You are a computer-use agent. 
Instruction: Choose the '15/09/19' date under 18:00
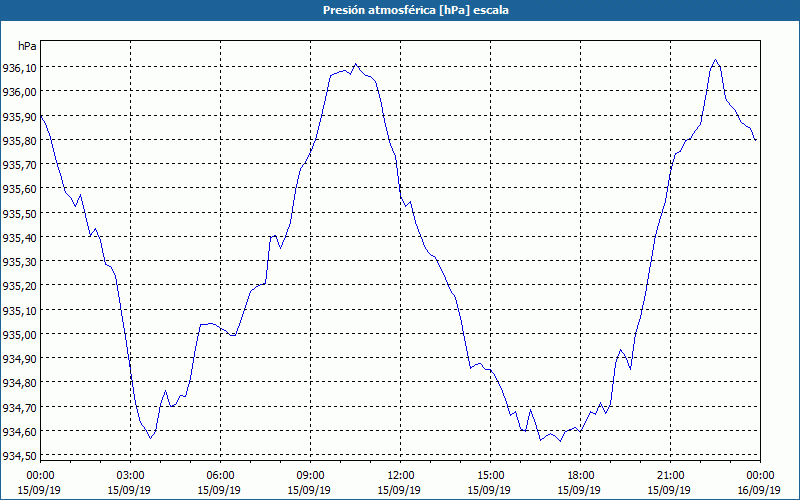580,490
